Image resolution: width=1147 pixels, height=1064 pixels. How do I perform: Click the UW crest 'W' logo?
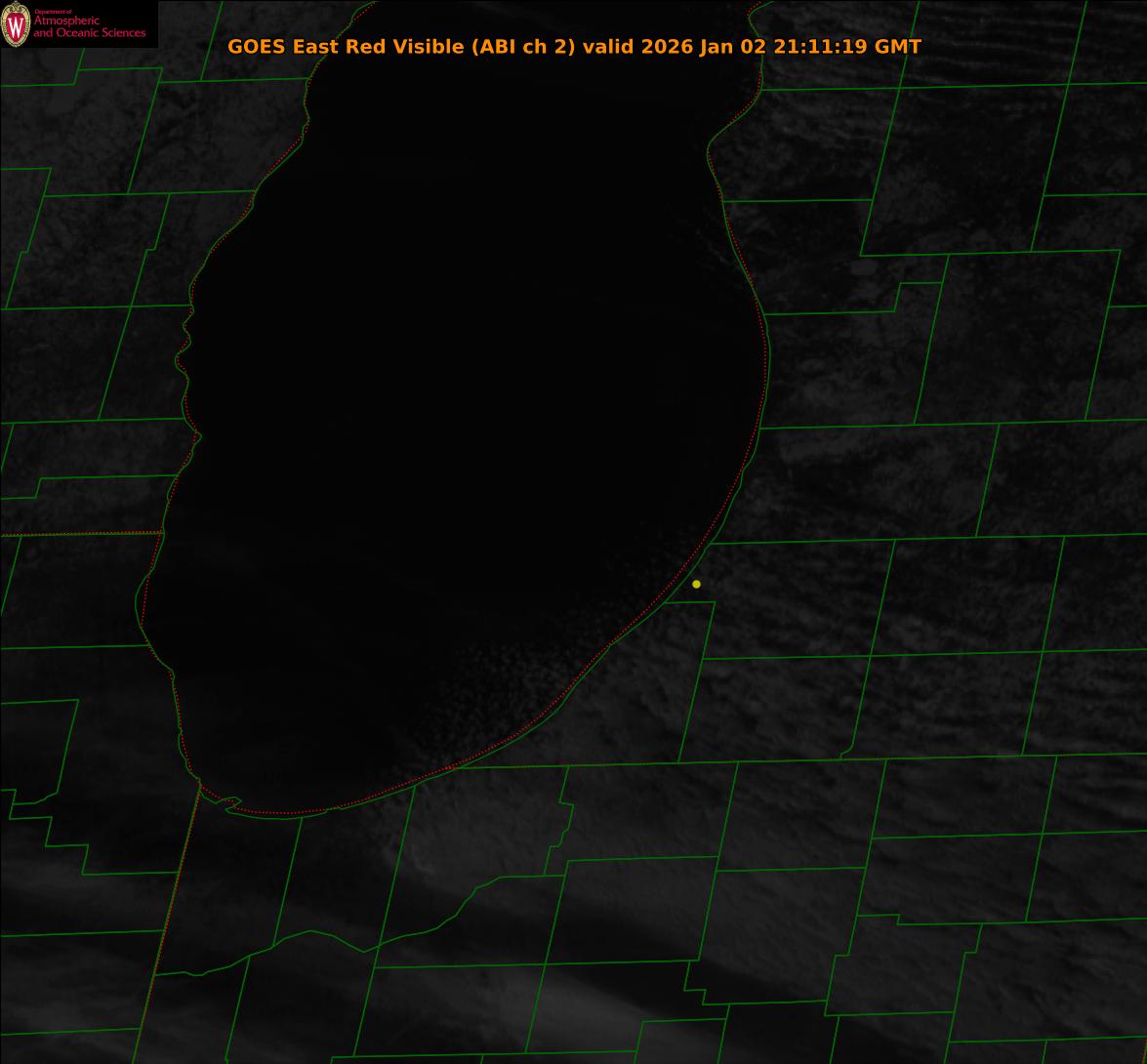(16, 24)
